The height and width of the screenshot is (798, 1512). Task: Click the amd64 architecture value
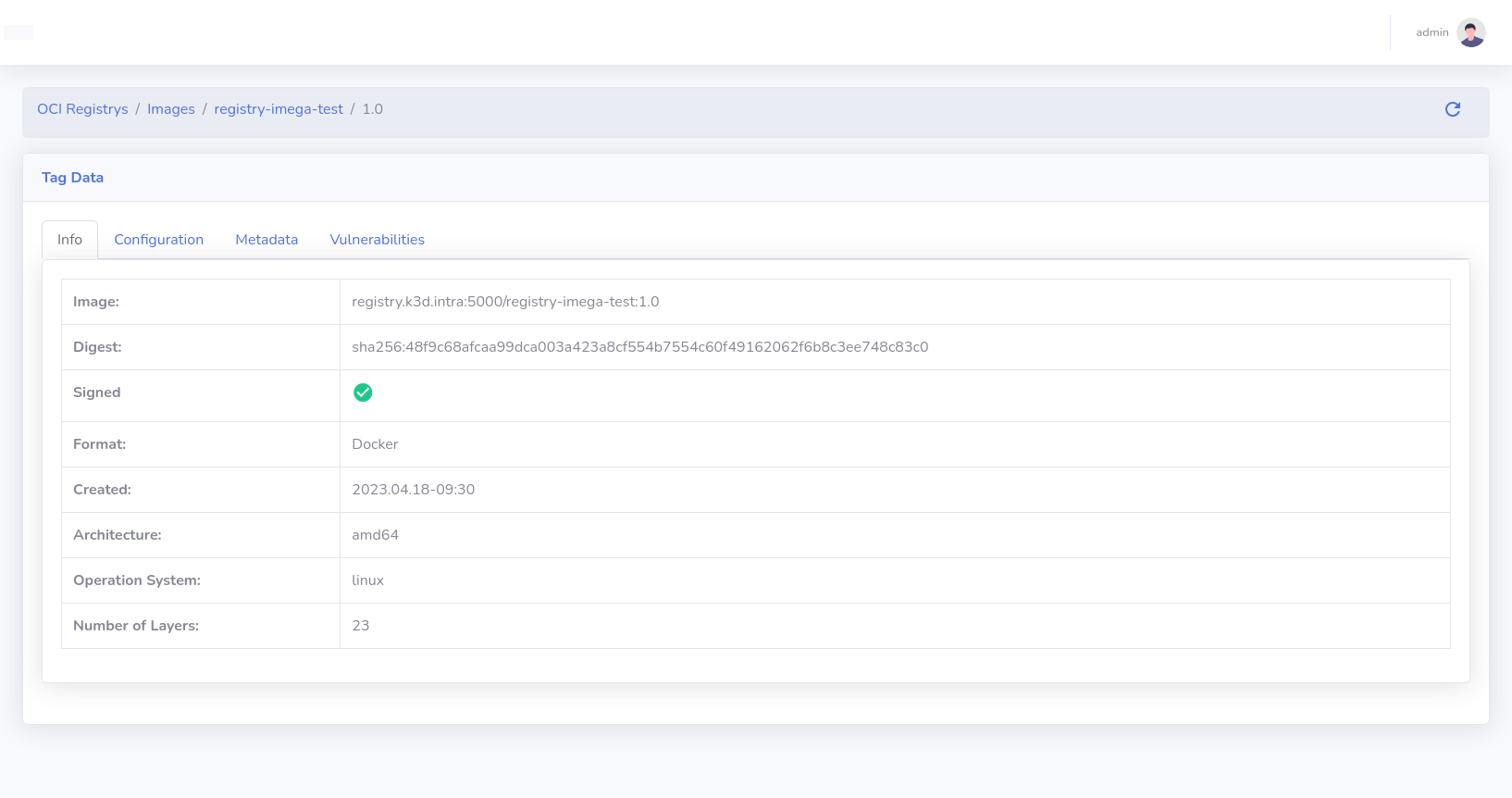pyautogui.click(x=375, y=535)
